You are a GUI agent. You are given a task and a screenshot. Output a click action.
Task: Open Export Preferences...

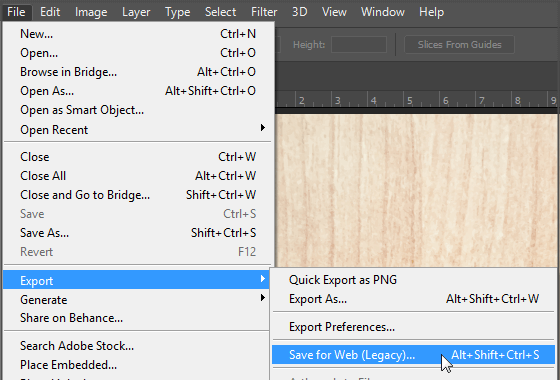coord(414,327)
